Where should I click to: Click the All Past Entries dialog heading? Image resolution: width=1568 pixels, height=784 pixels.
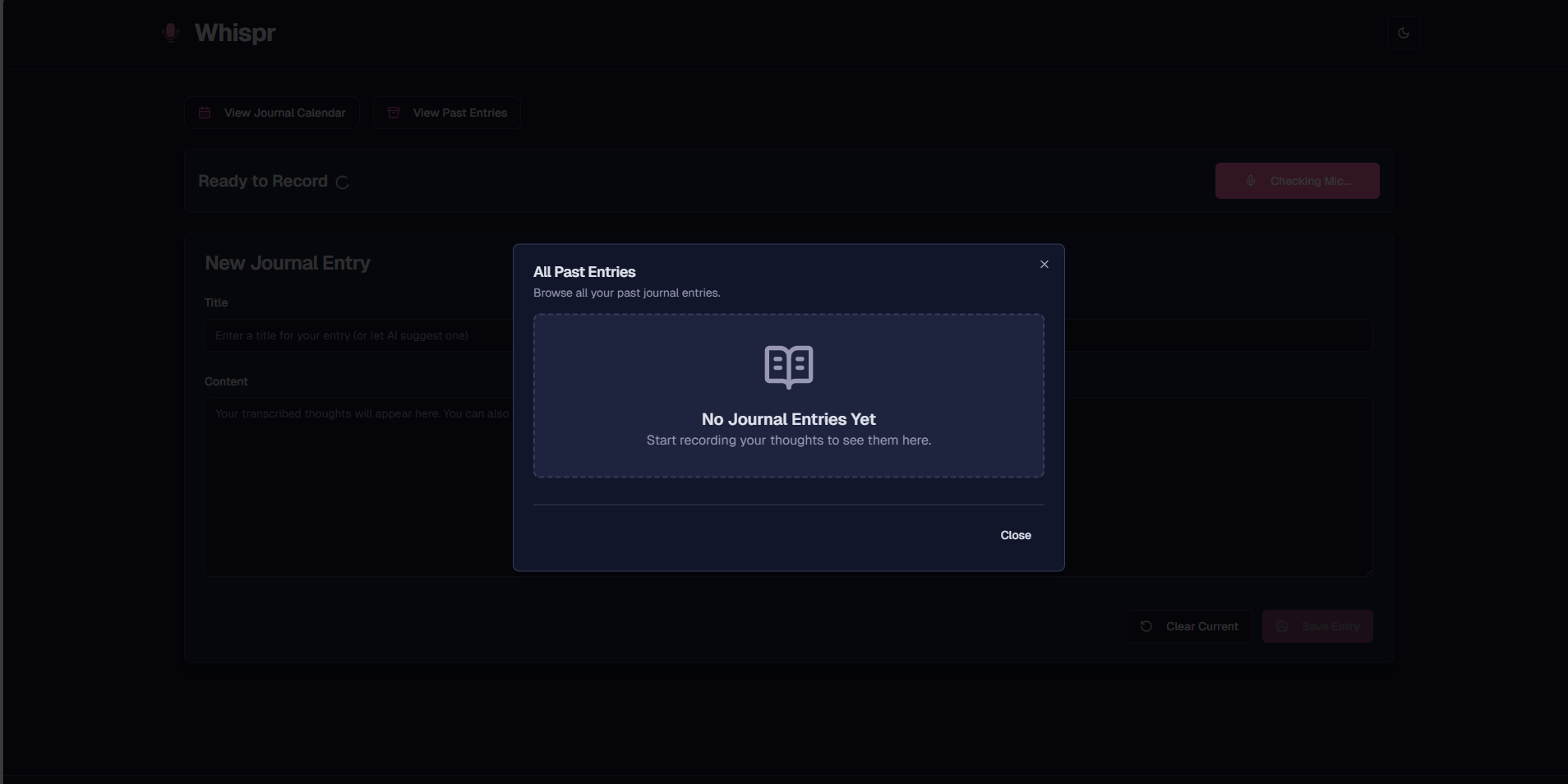[x=584, y=272]
